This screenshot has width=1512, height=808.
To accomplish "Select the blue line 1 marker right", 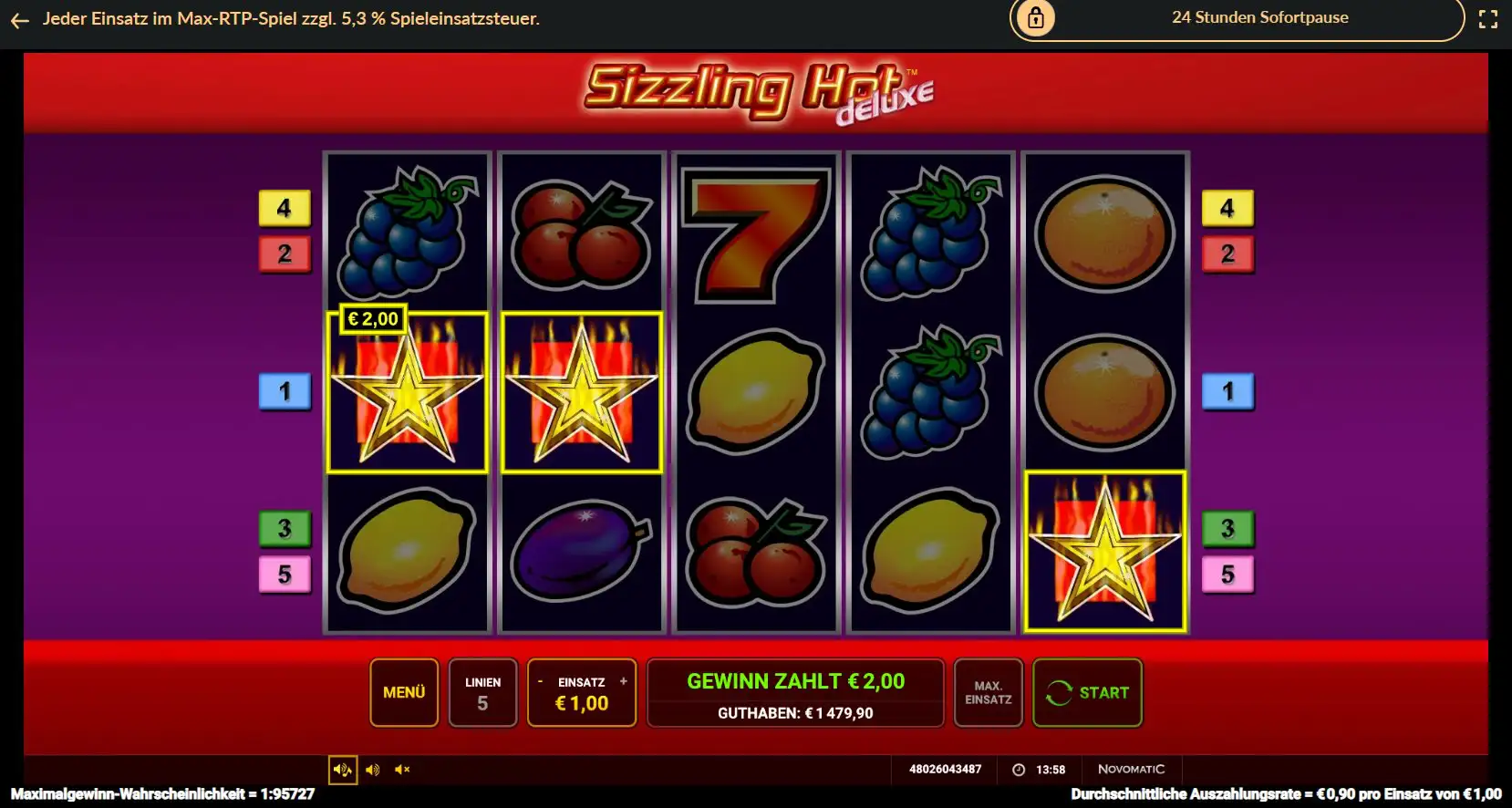I will point(1227,391).
